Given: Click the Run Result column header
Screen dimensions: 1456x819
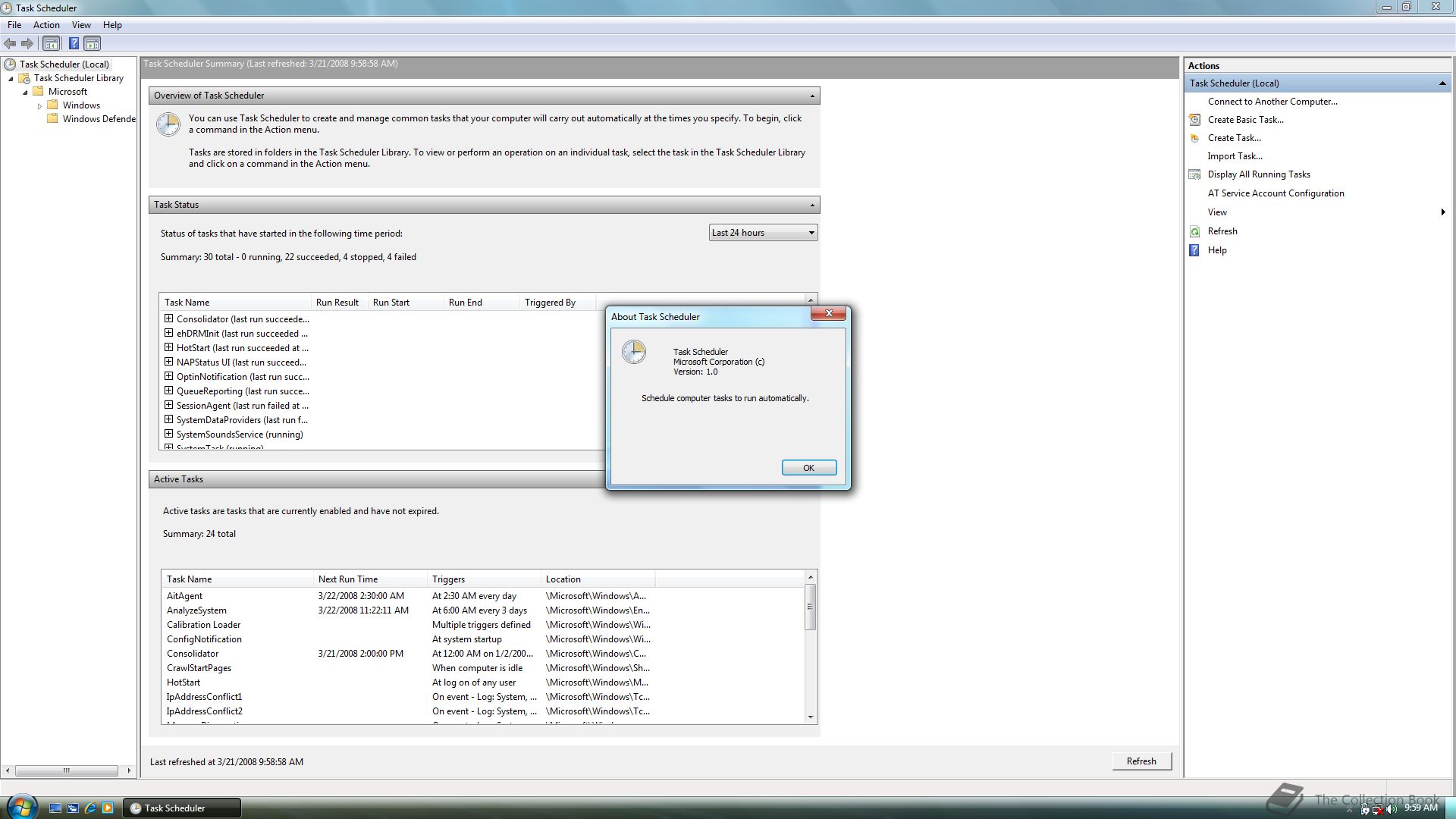Looking at the screenshot, I should [340, 303].
